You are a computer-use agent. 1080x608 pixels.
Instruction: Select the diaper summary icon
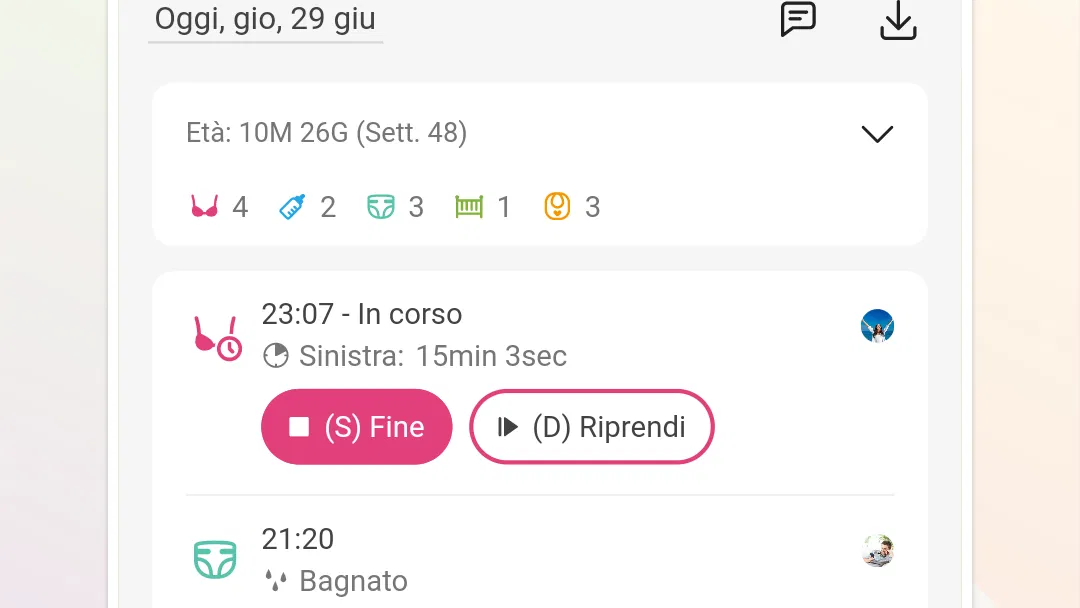pyautogui.click(x=381, y=207)
